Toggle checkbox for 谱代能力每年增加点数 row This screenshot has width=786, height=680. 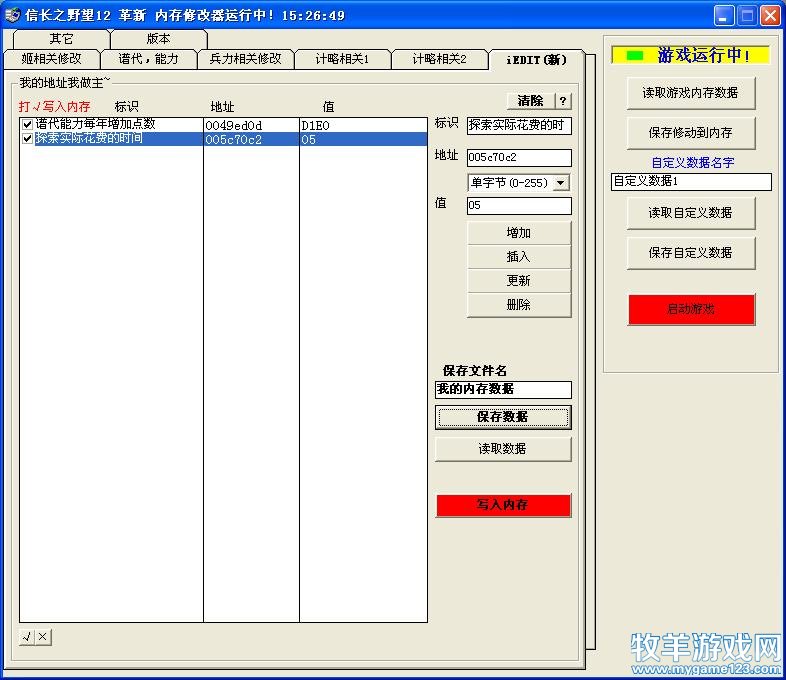(x=28, y=124)
